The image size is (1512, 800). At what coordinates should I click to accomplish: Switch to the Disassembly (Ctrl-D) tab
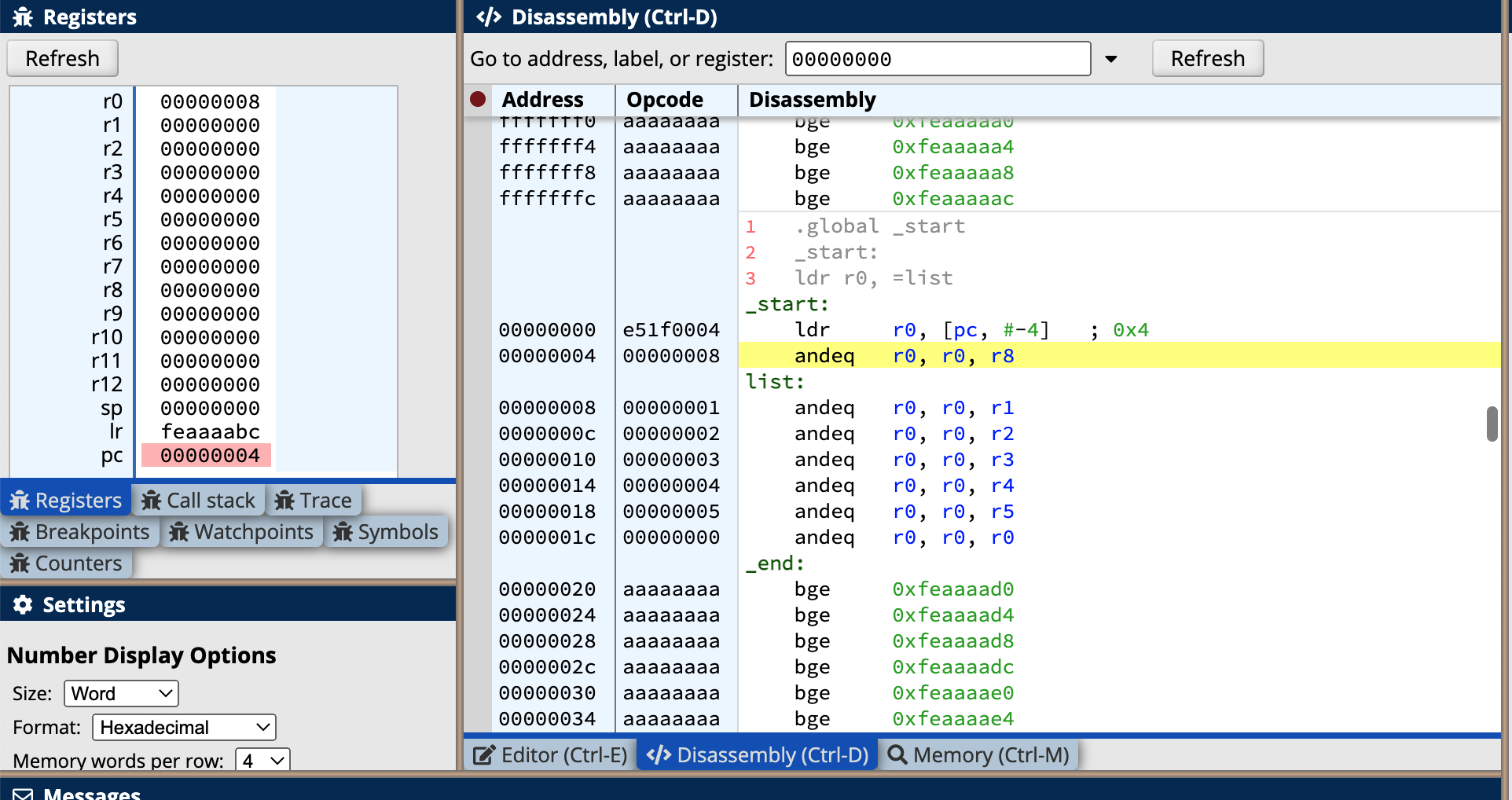[x=758, y=755]
